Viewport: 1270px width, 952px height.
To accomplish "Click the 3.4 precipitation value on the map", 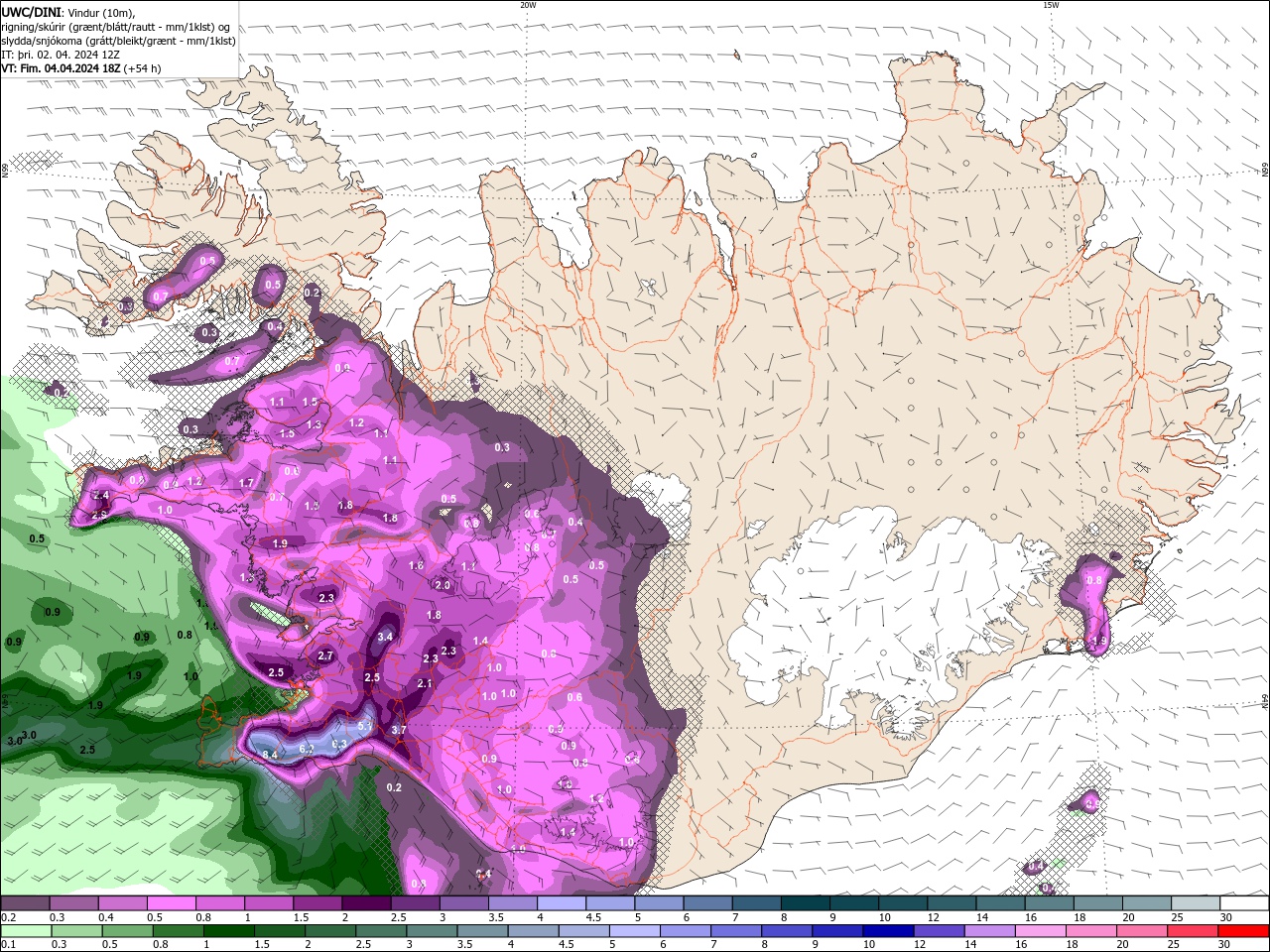I will (386, 637).
